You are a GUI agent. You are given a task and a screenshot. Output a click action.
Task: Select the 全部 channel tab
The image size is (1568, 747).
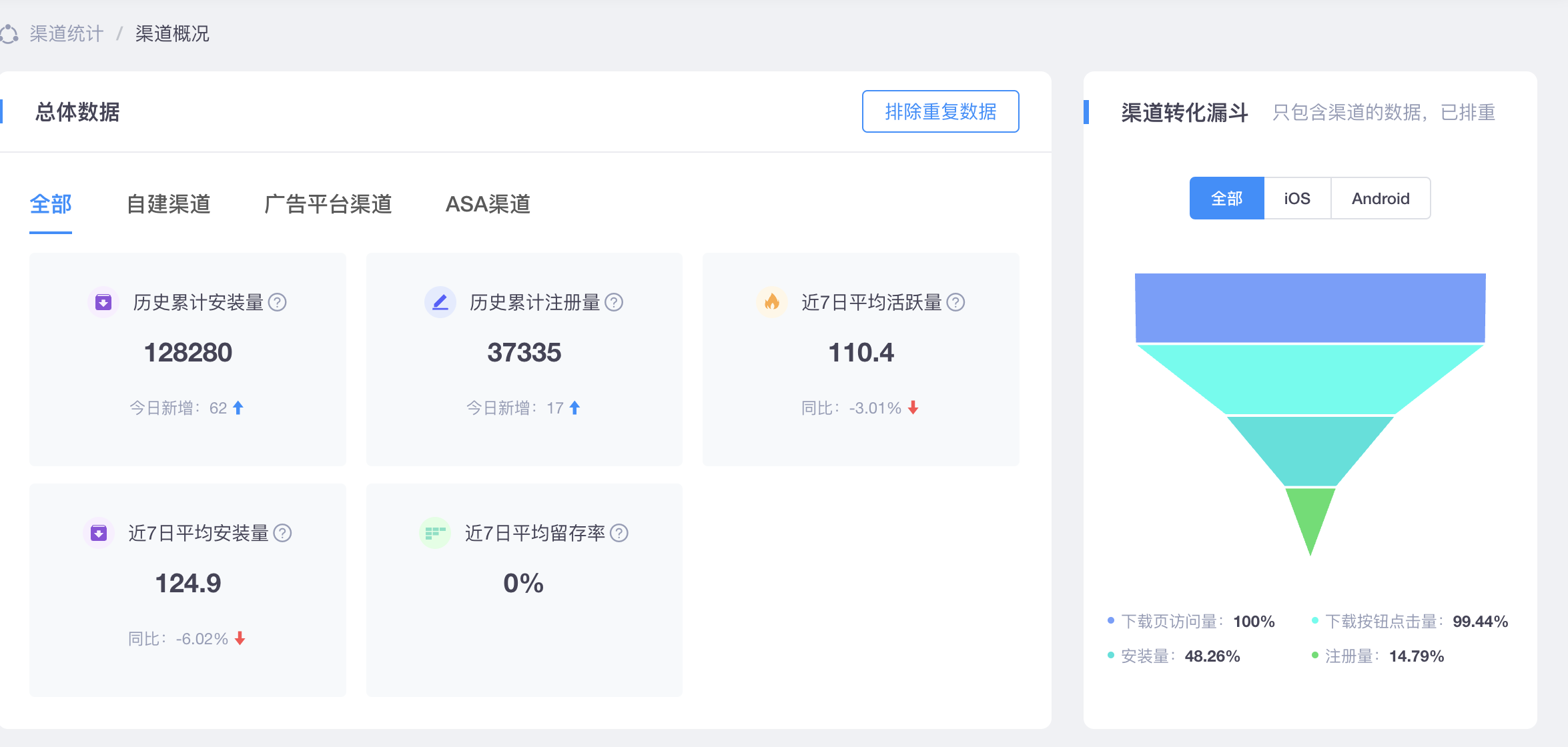(x=51, y=204)
